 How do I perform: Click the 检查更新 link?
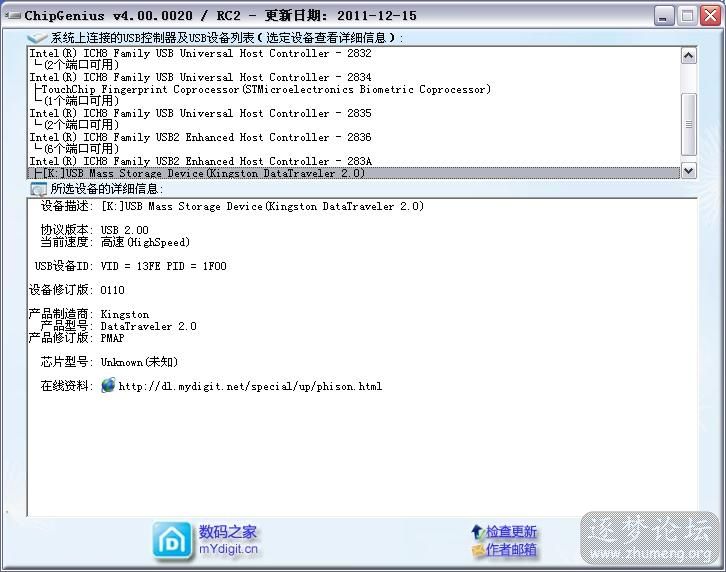tap(511, 532)
